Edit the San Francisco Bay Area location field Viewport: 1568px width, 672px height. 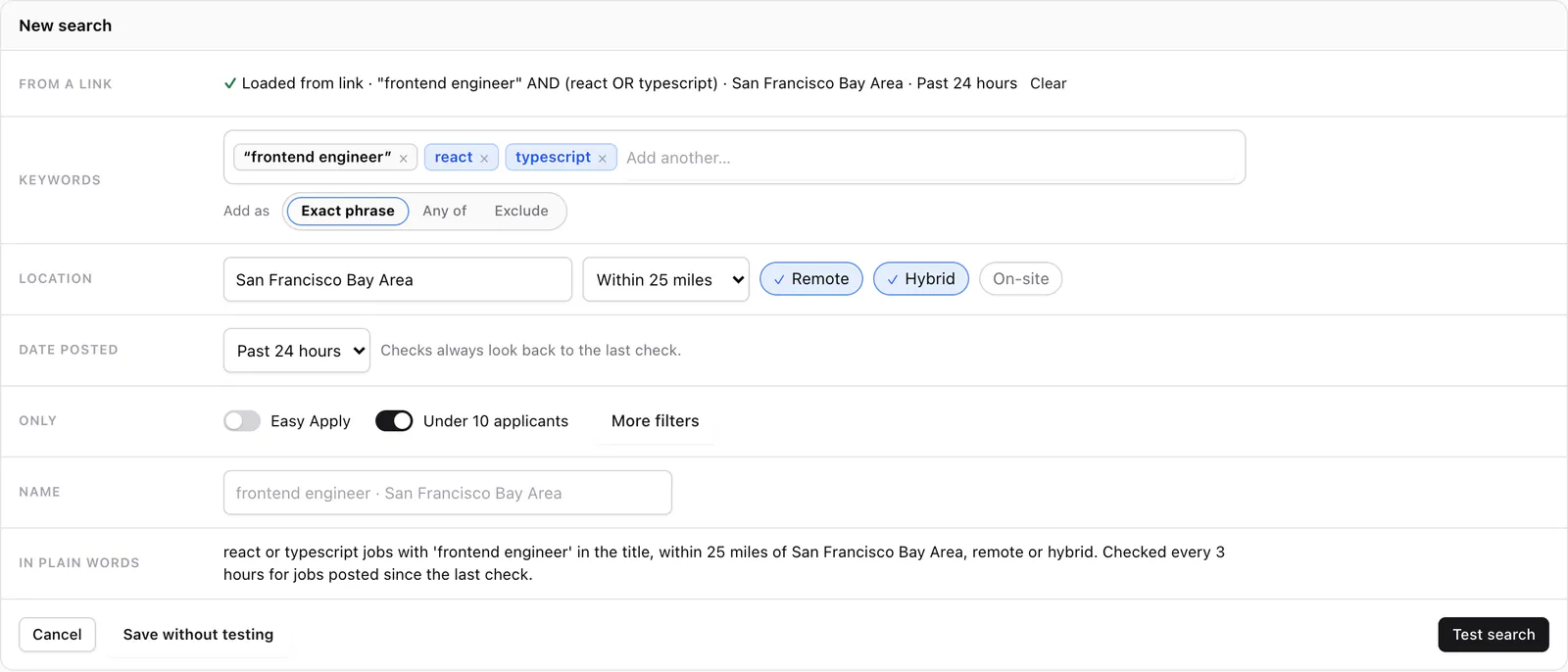398,279
